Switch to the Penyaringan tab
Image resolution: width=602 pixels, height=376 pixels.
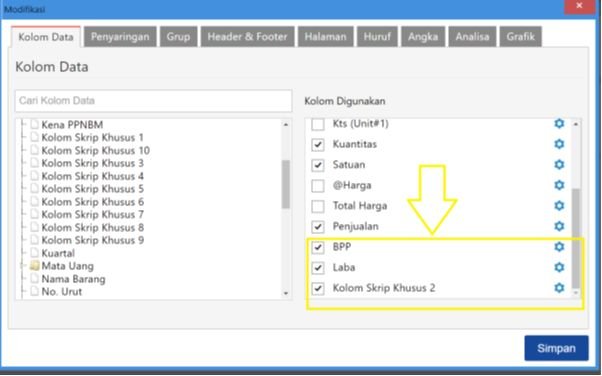tap(120, 37)
